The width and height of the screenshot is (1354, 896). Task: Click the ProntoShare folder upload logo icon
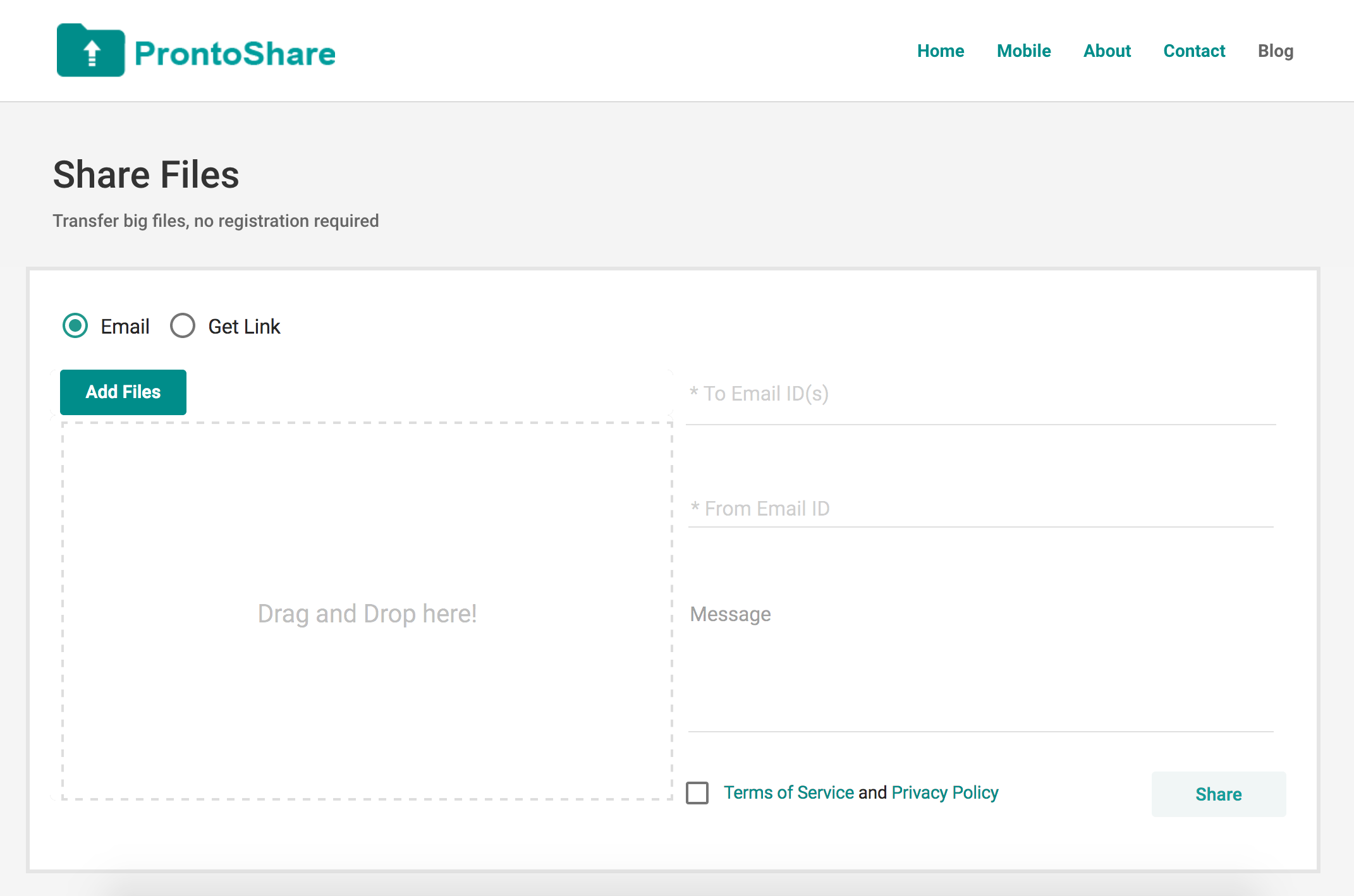90,51
